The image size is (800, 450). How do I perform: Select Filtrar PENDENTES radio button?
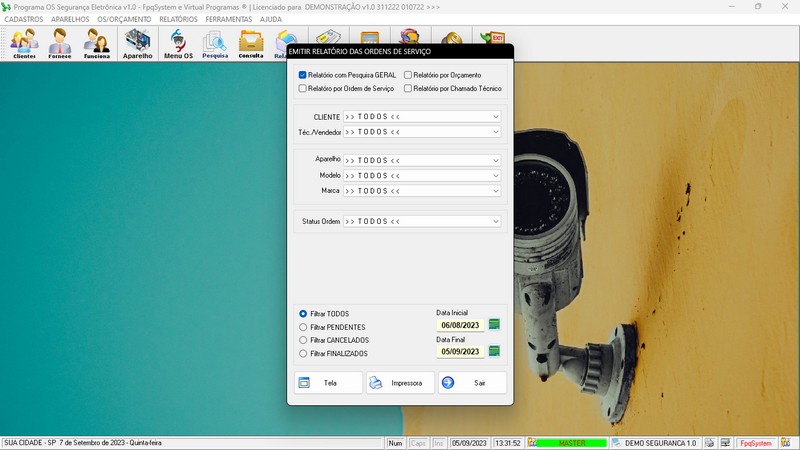pyautogui.click(x=303, y=327)
